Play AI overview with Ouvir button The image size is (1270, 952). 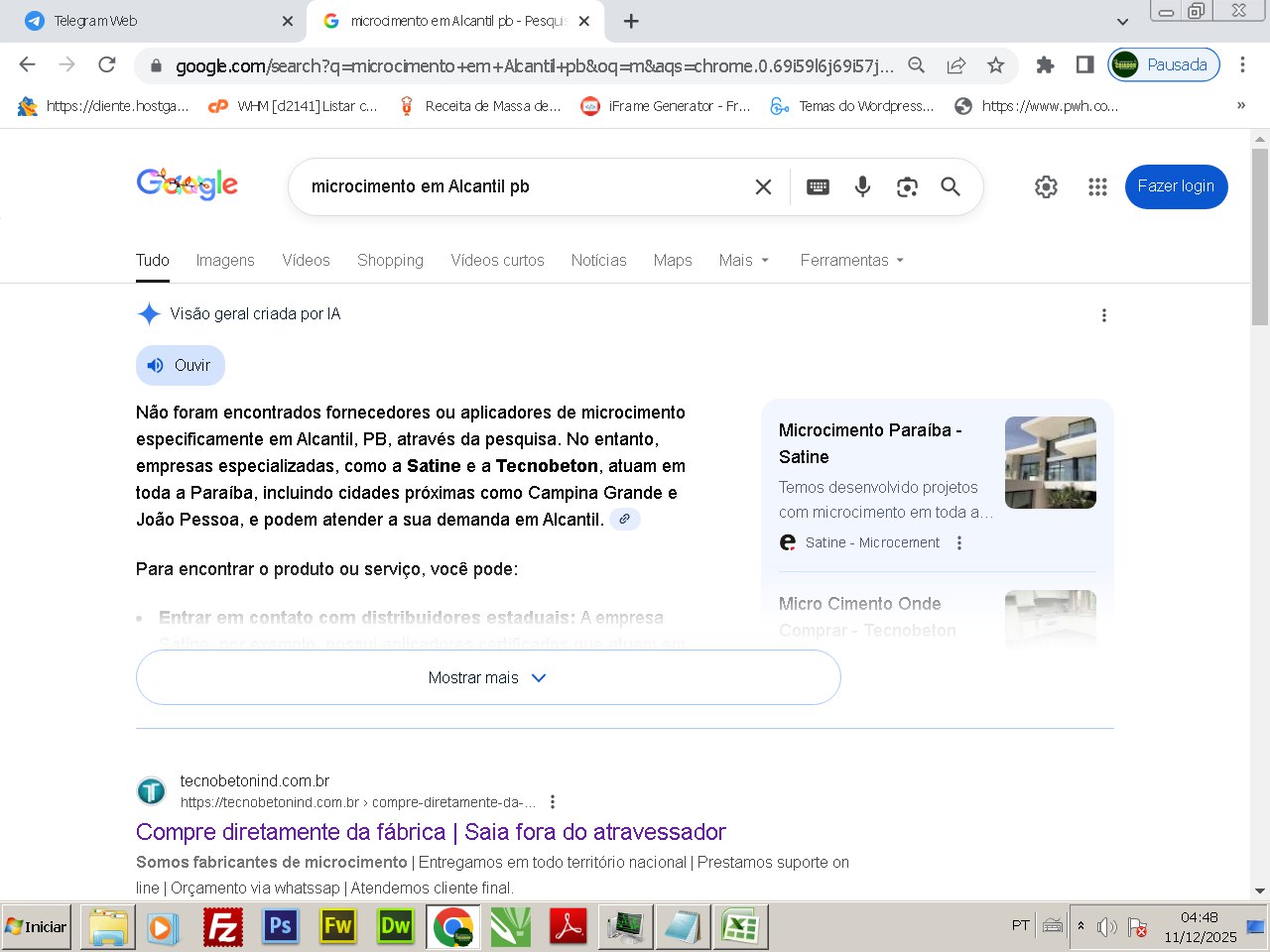181,365
